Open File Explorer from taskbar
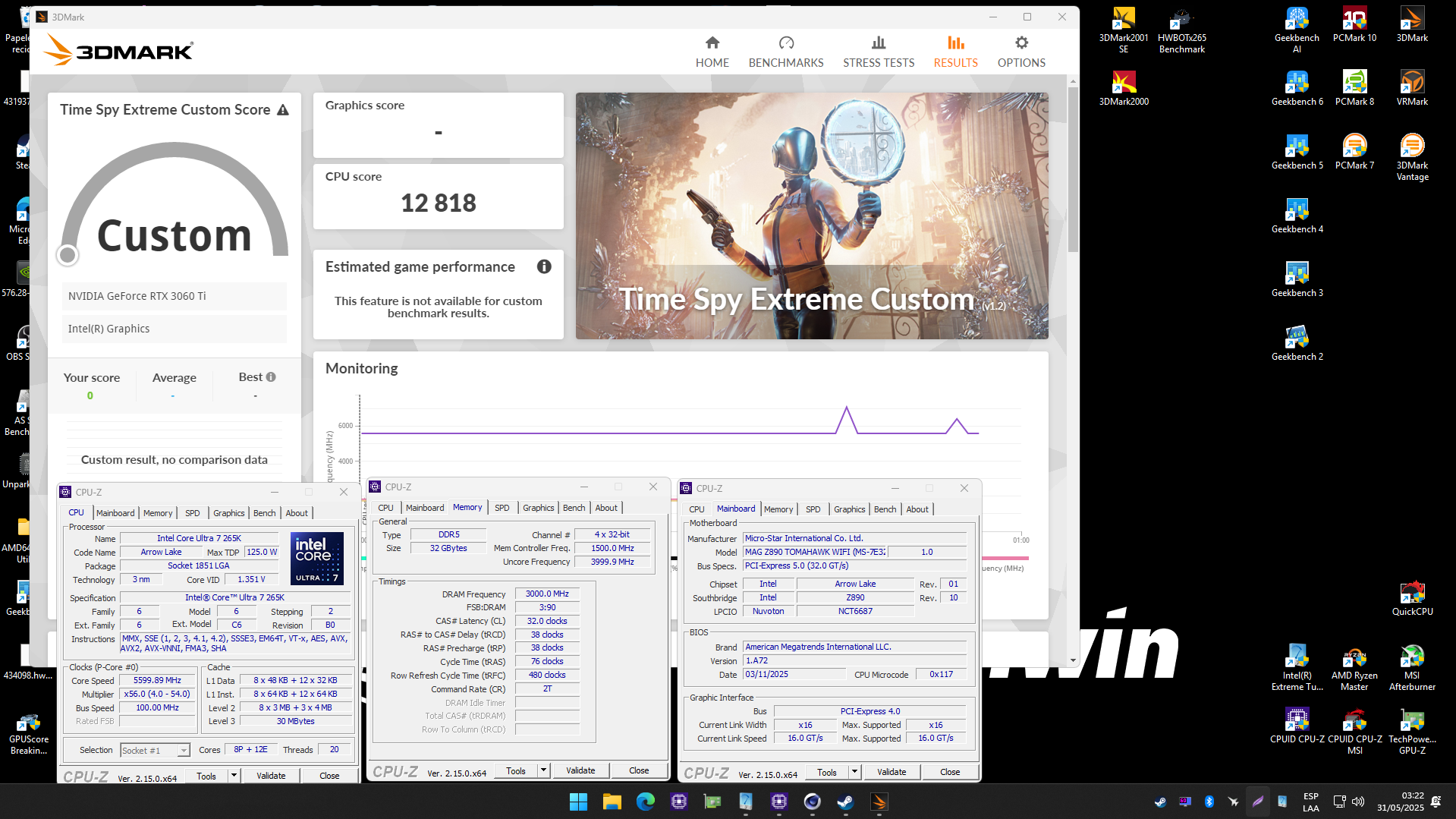Screen dimensions: 1456x819 [612, 802]
